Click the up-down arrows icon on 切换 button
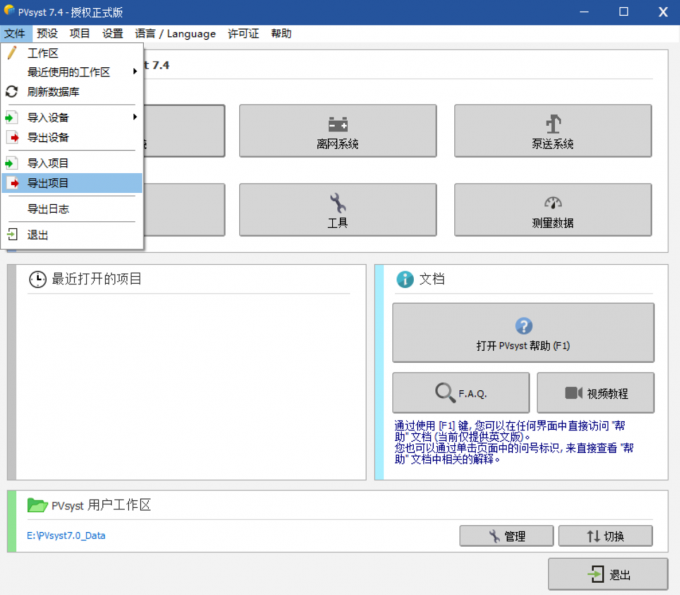This screenshot has height=595, width=680. (593, 536)
